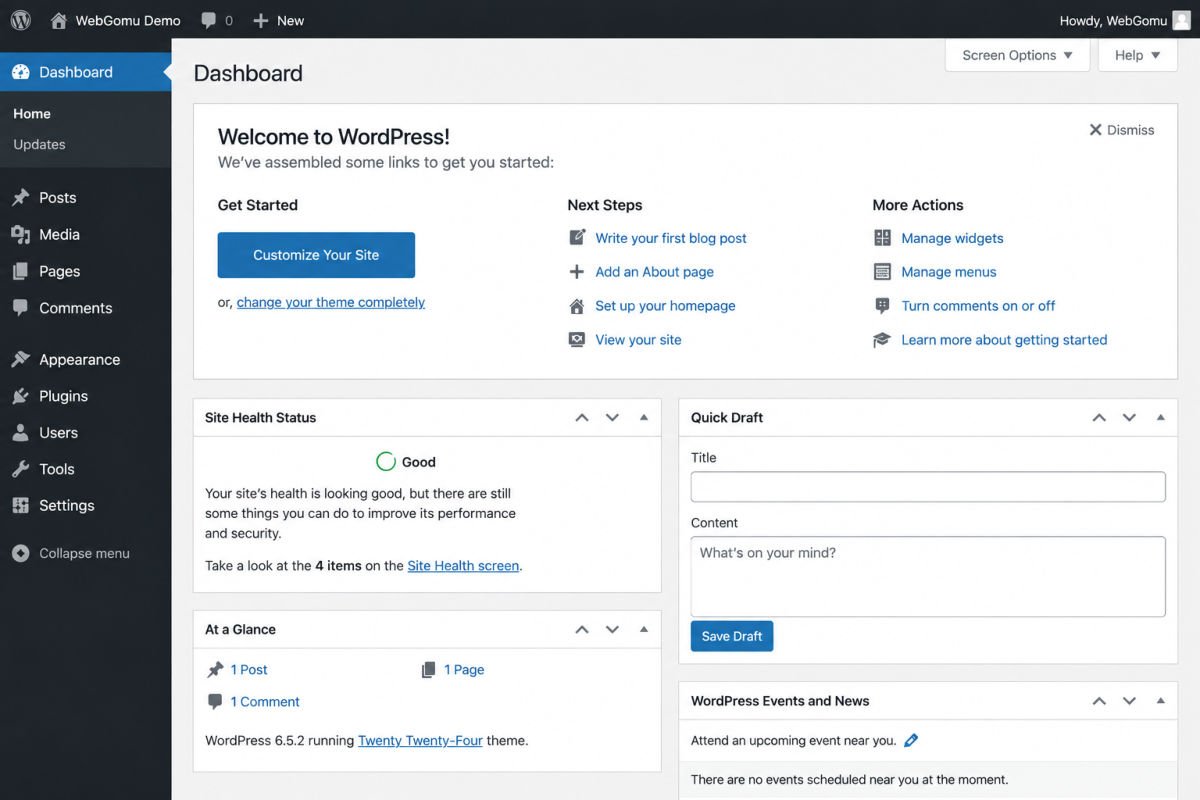Image resolution: width=1200 pixels, height=800 pixels.
Task: Click the X icon to dismiss welcome panel
Action: pyautogui.click(x=1095, y=130)
